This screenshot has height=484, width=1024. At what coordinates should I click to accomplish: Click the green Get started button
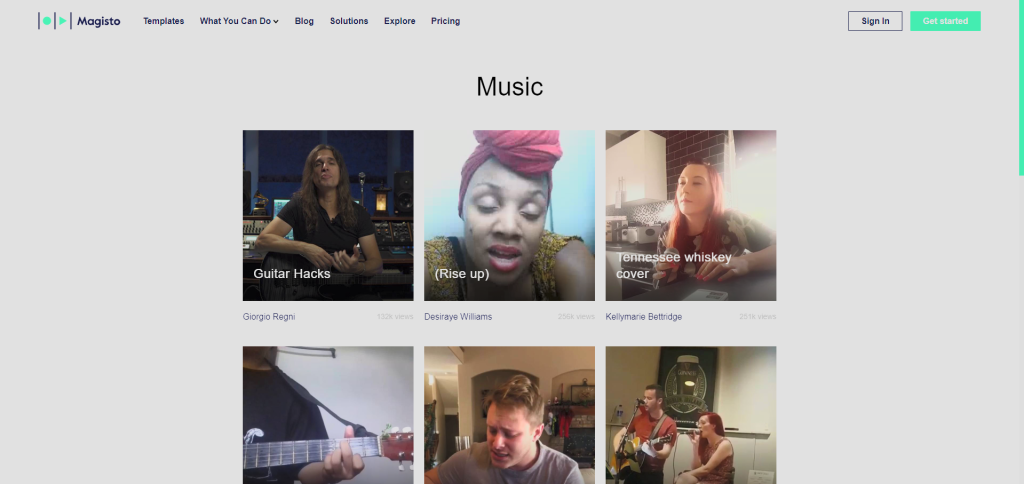[x=945, y=21]
